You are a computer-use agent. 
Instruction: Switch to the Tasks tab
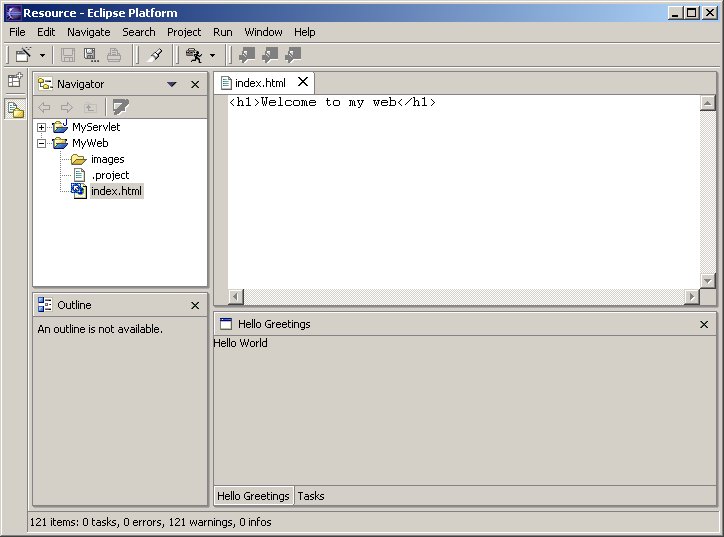coord(311,496)
